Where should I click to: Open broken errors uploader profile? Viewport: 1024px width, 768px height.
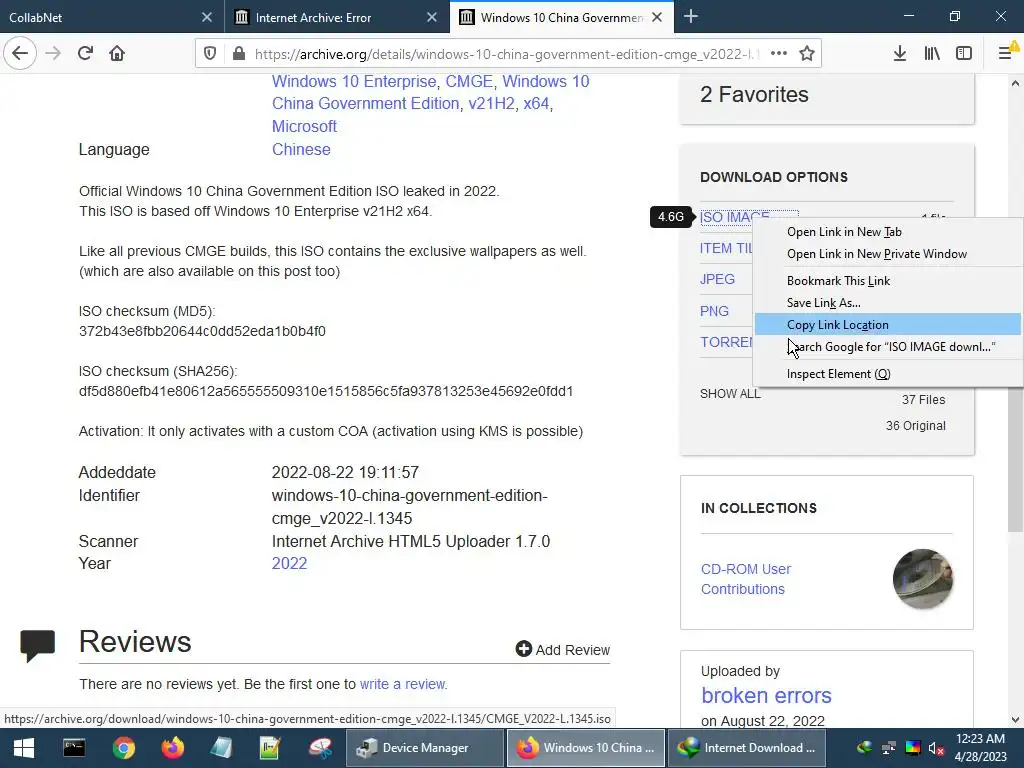766,696
